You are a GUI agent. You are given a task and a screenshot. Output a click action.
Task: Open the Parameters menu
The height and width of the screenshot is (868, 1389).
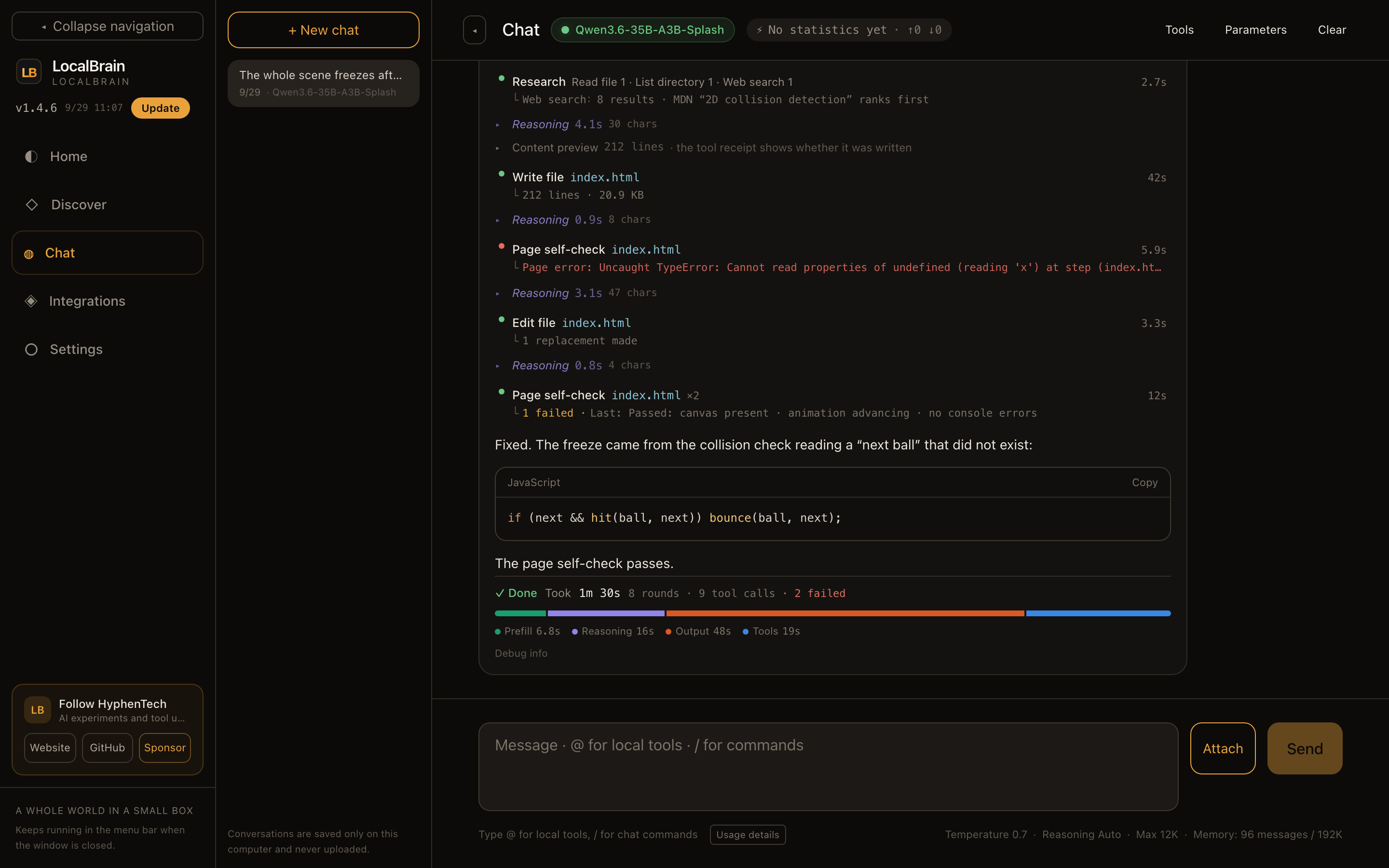click(x=1255, y=30)
